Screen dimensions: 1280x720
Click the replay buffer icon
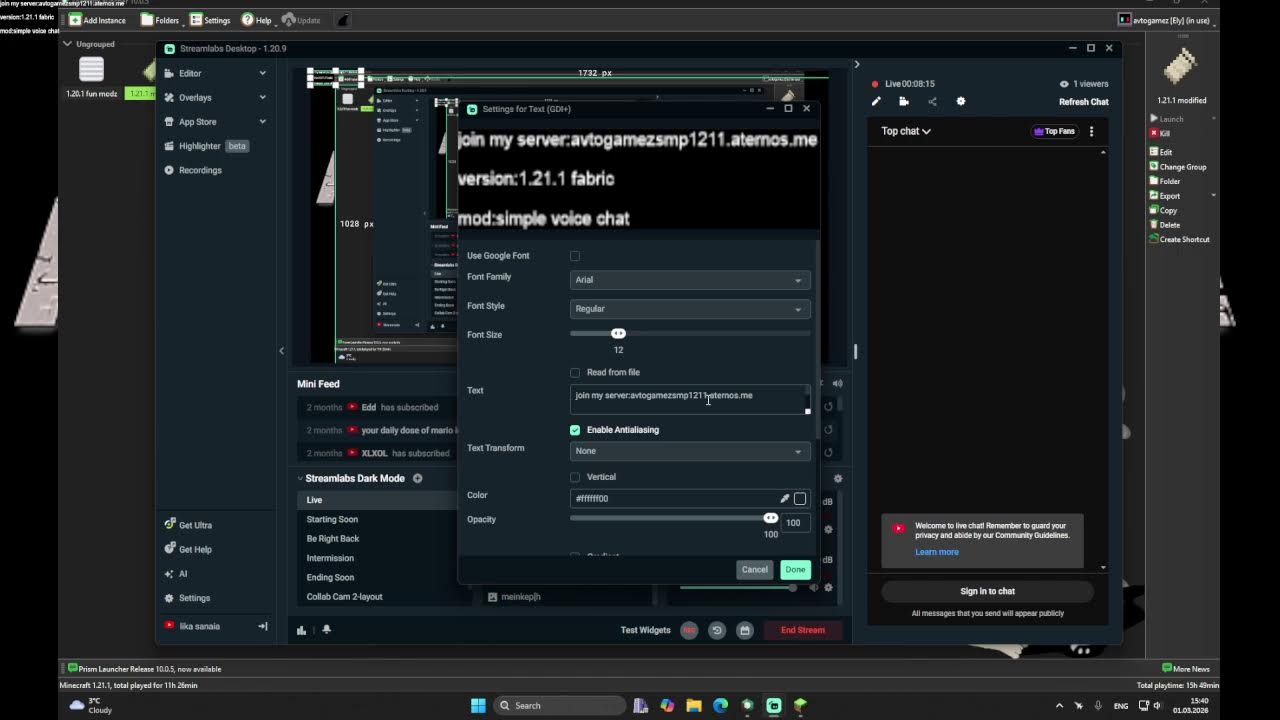[717, 630]
